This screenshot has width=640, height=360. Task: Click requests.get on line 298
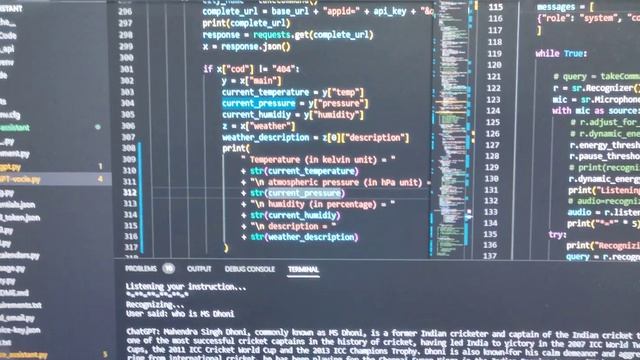281,35
